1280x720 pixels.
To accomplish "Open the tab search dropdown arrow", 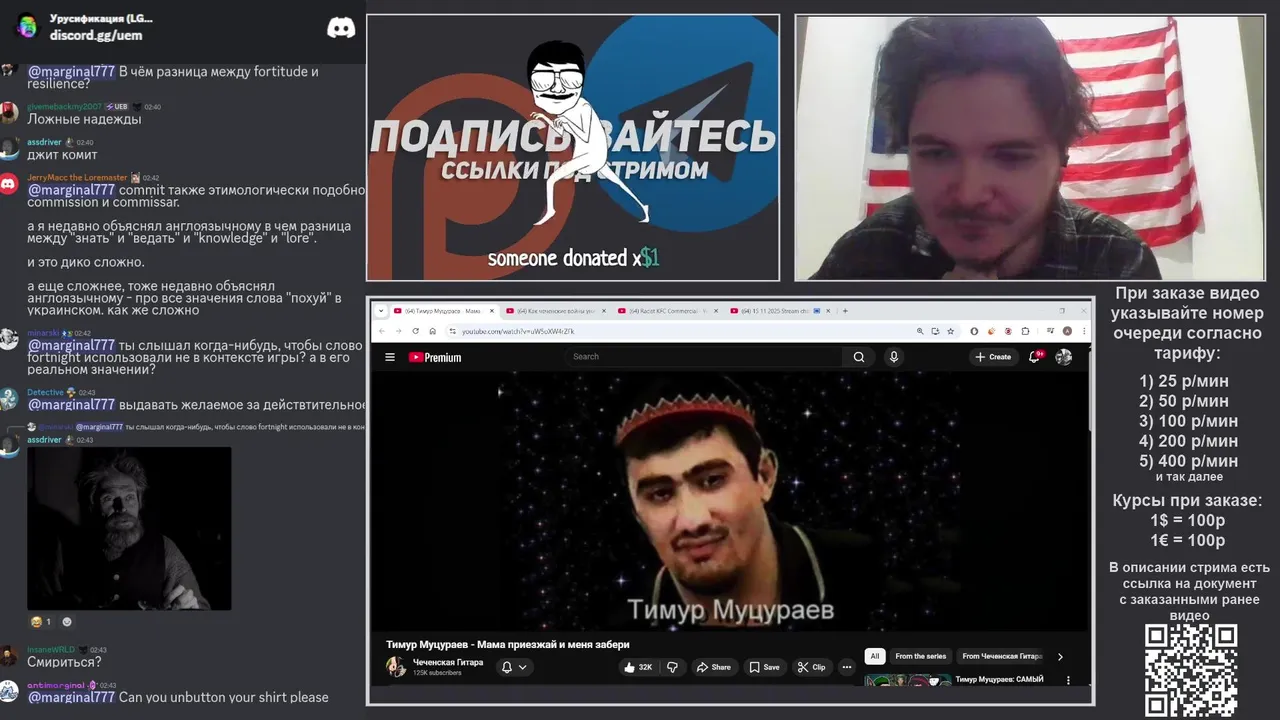I will pyautogui.click(x=381, y=311).
